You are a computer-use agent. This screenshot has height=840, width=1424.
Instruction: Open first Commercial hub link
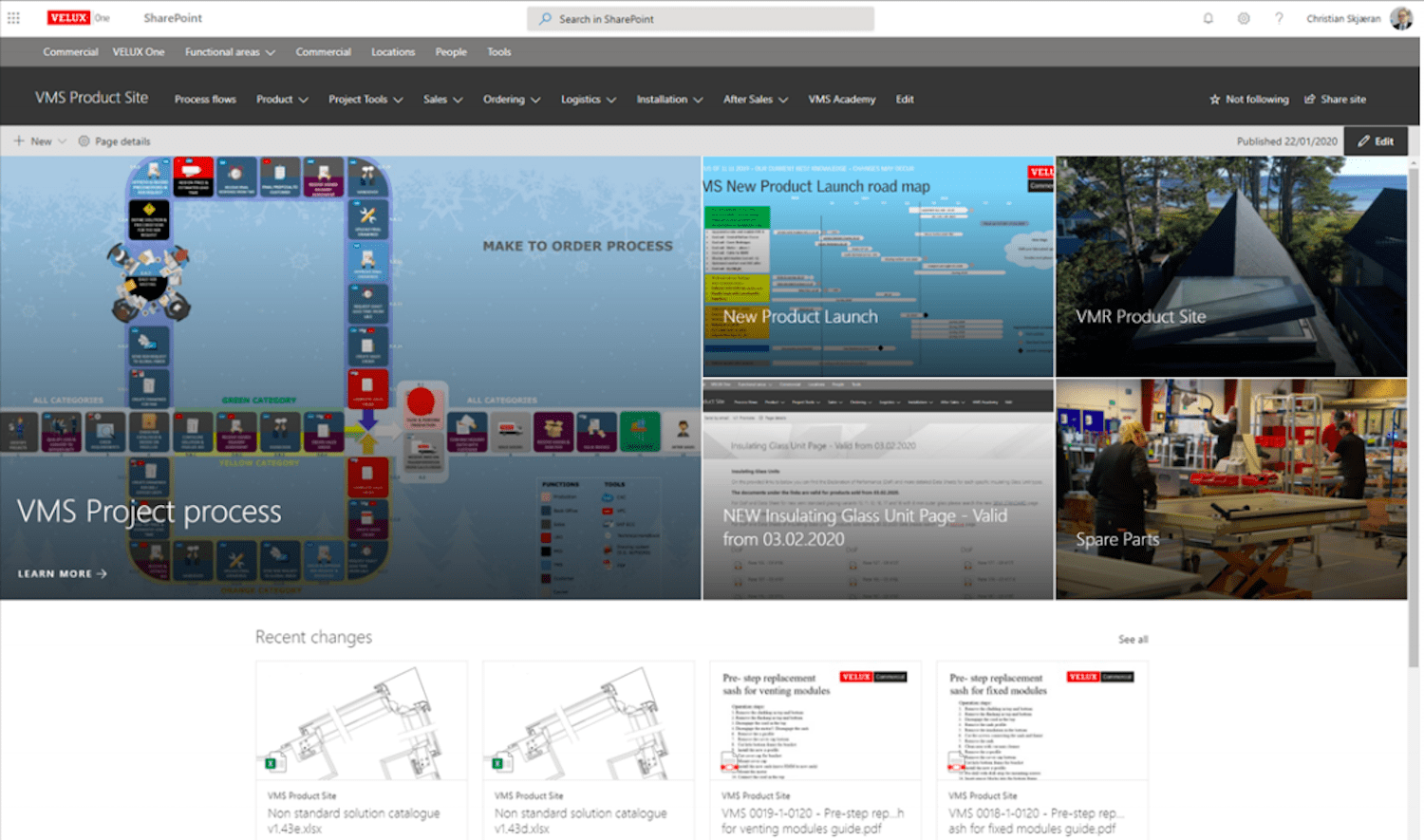70,52
